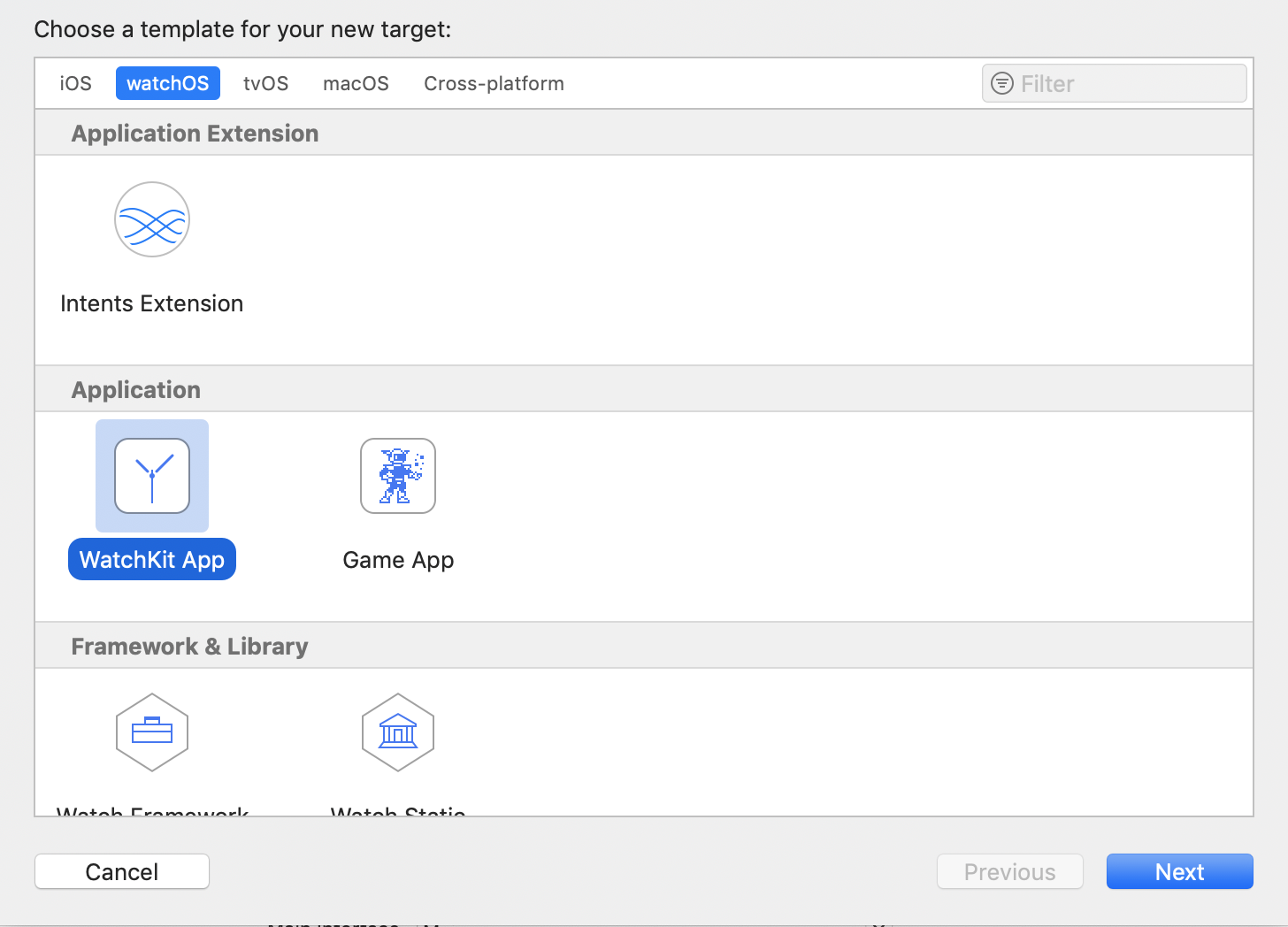Focus the Filter text field
The image size is (1288, 927).
pyautogui.click(x=1115, y=84)
